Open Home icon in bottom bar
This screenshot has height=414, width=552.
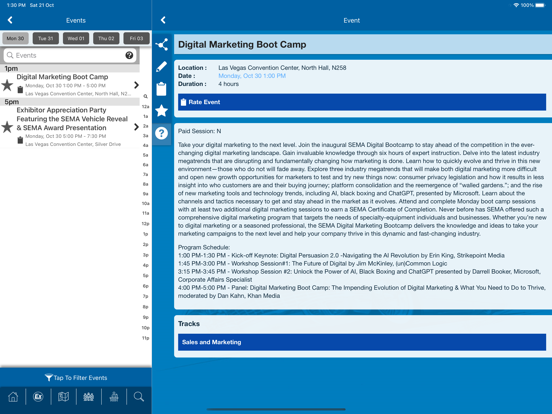[x=13, y=397]
